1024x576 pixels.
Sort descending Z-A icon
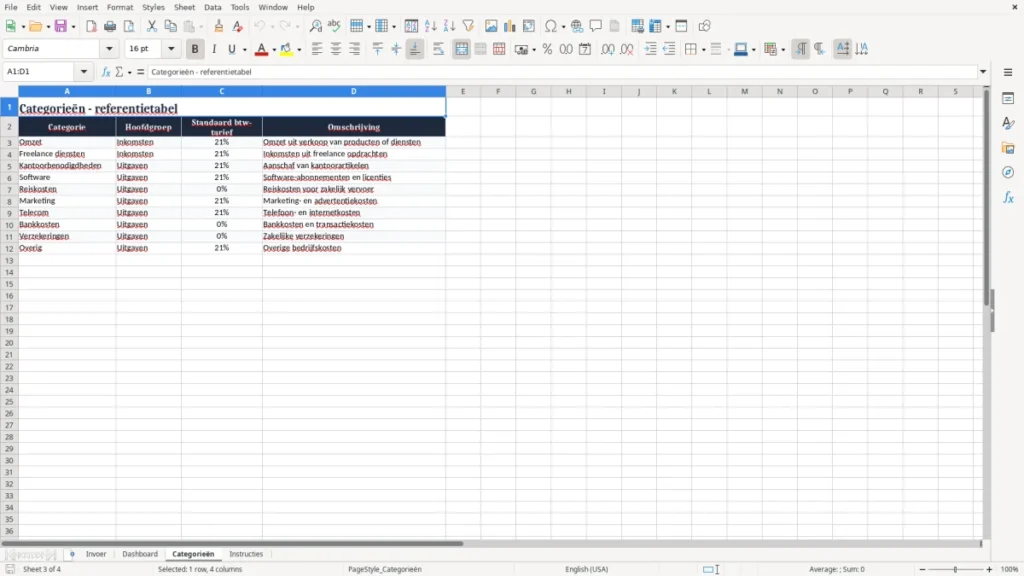(x=449, y=26)
